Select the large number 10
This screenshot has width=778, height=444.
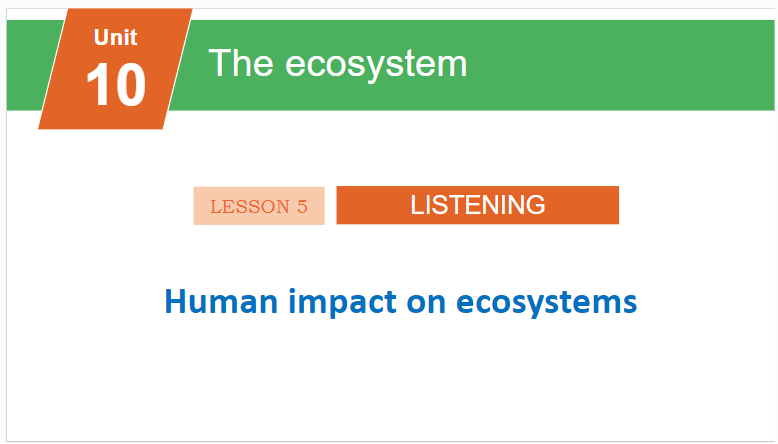click(x=116, y=84)
